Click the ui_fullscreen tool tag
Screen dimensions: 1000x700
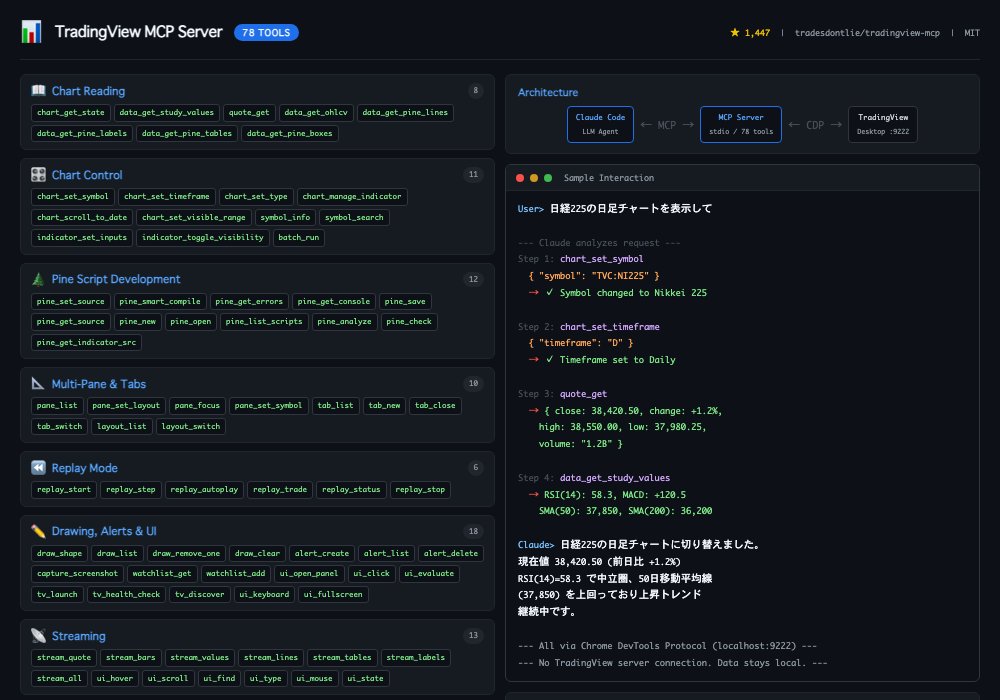[333, 594]
